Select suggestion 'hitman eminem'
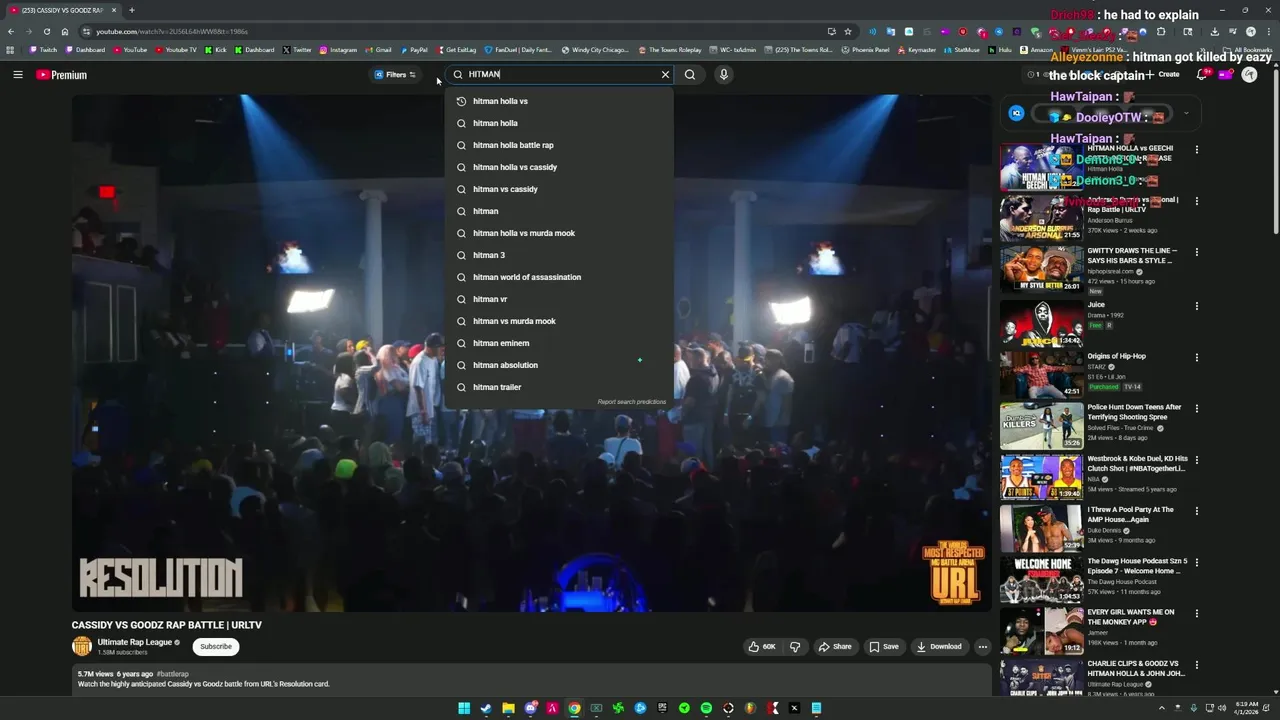The image size is (1280, 720). [559, 343]
